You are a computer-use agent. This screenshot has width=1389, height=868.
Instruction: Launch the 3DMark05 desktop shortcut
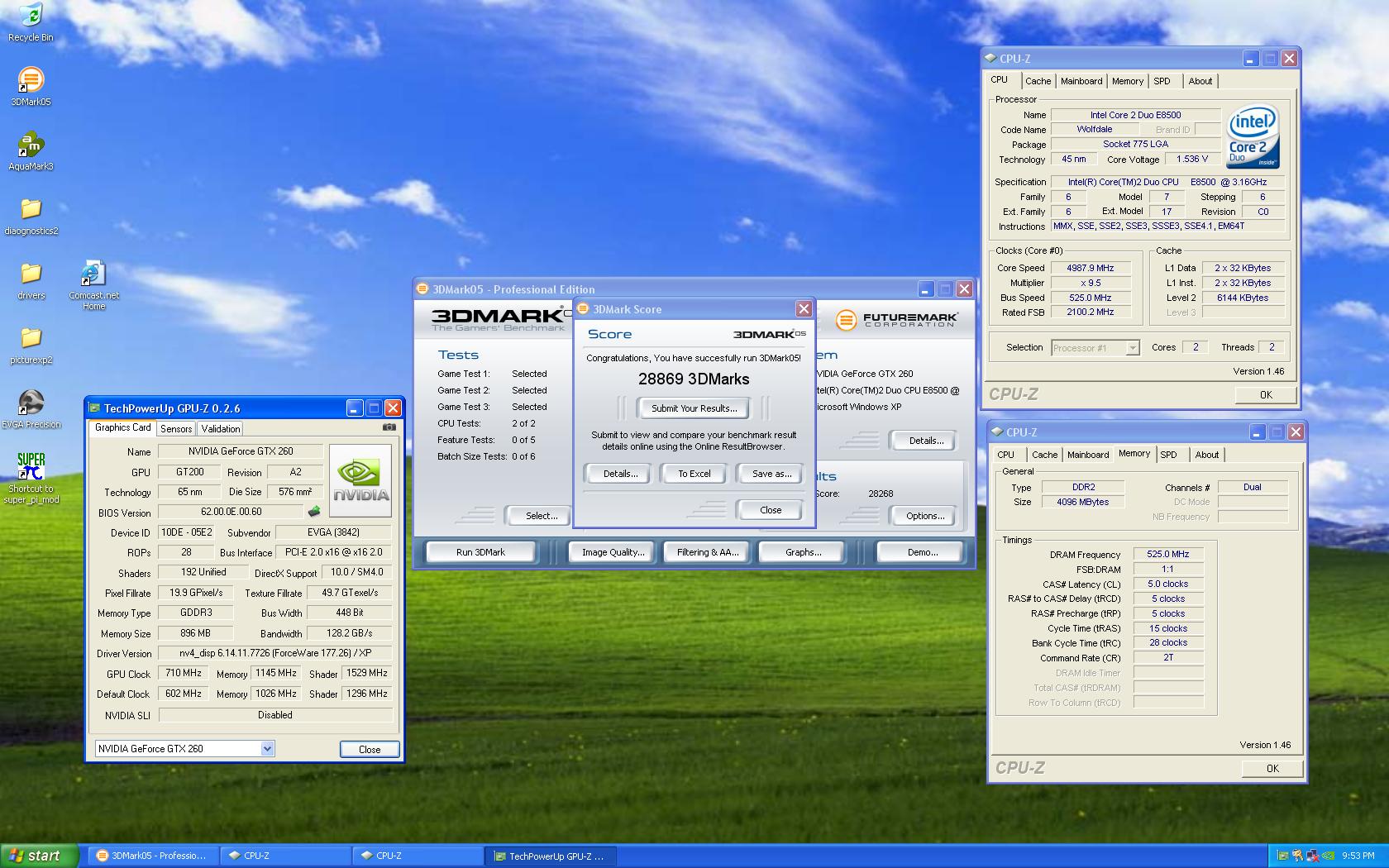pos(31,86)
